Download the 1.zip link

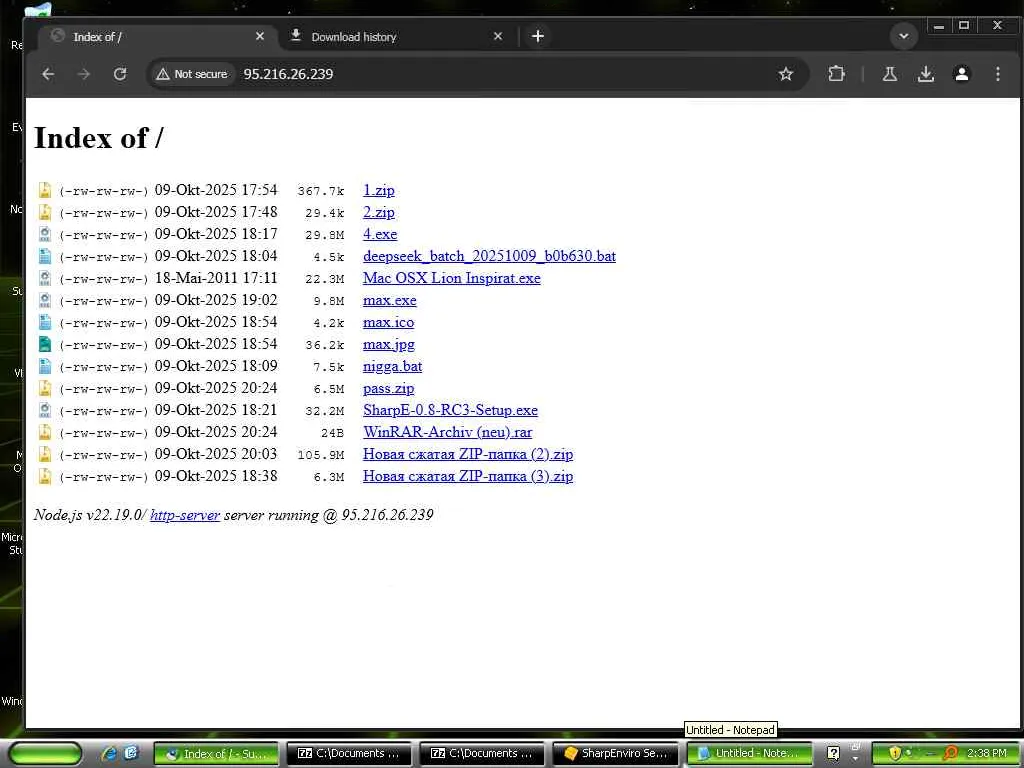[x=379, y=190]
